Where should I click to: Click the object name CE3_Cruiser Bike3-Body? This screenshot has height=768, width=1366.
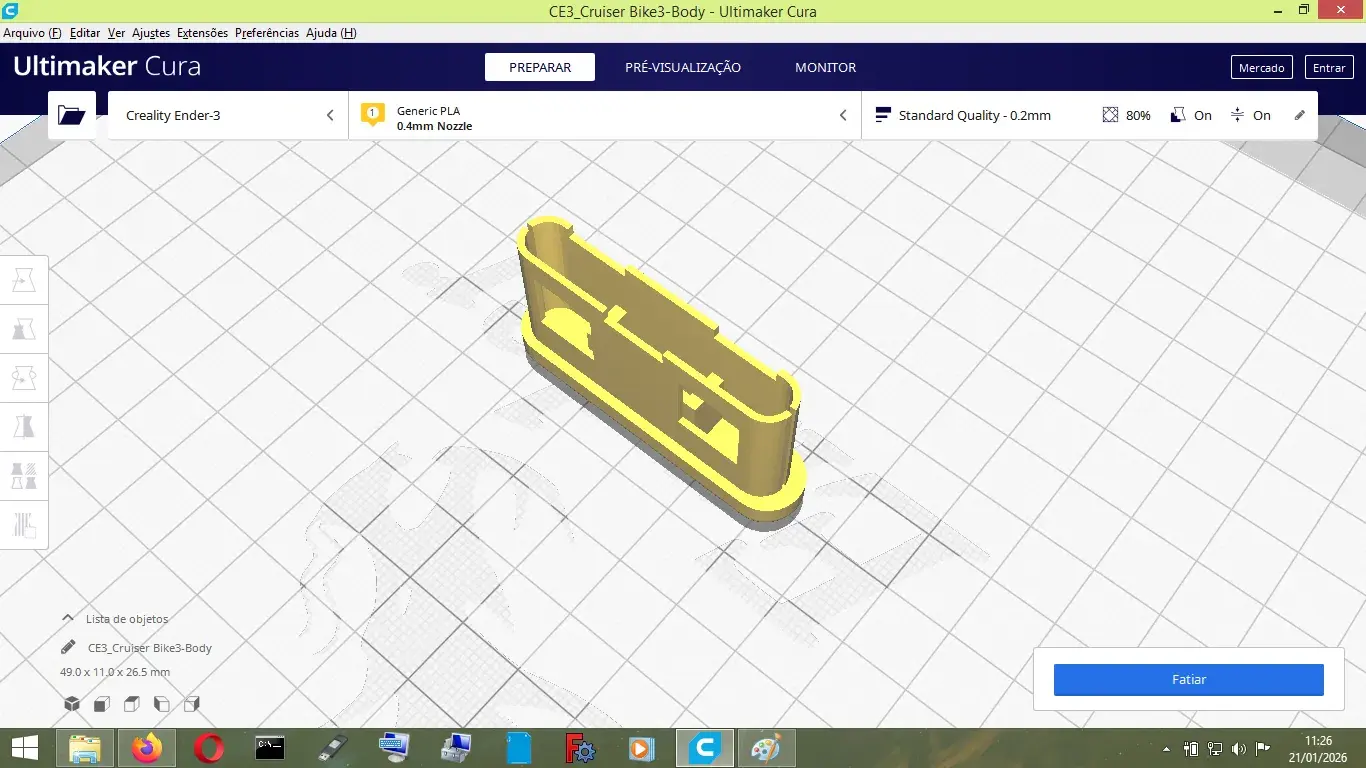[x=150, y=648]
